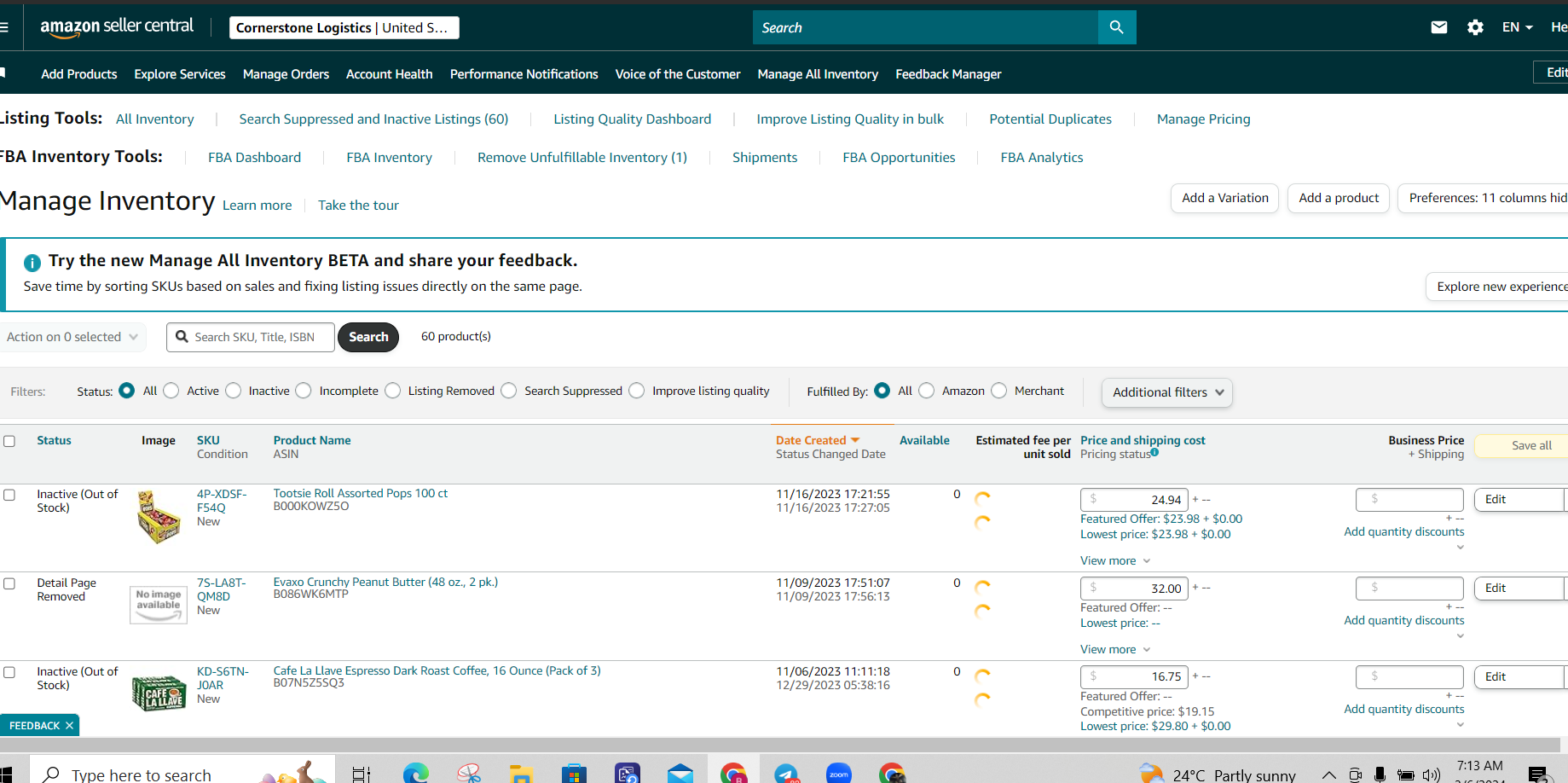The height and width of the screenshot is (783, 1568).
Task: Open the Listing Quality Dashboard link
Action: (x=633, y=119)
